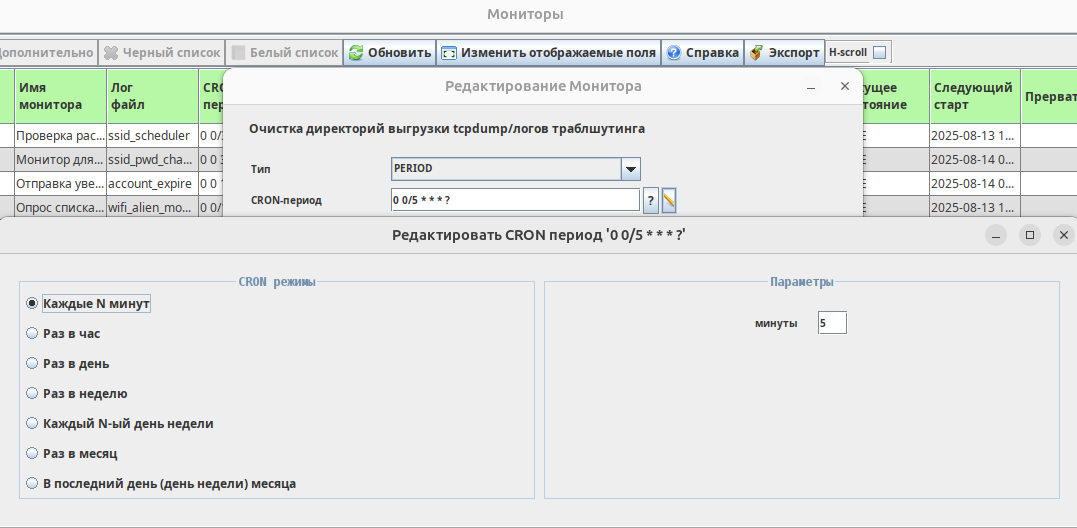
Task: Click the Тип combo box showing PERIOD
Action: tap(516, 169)
